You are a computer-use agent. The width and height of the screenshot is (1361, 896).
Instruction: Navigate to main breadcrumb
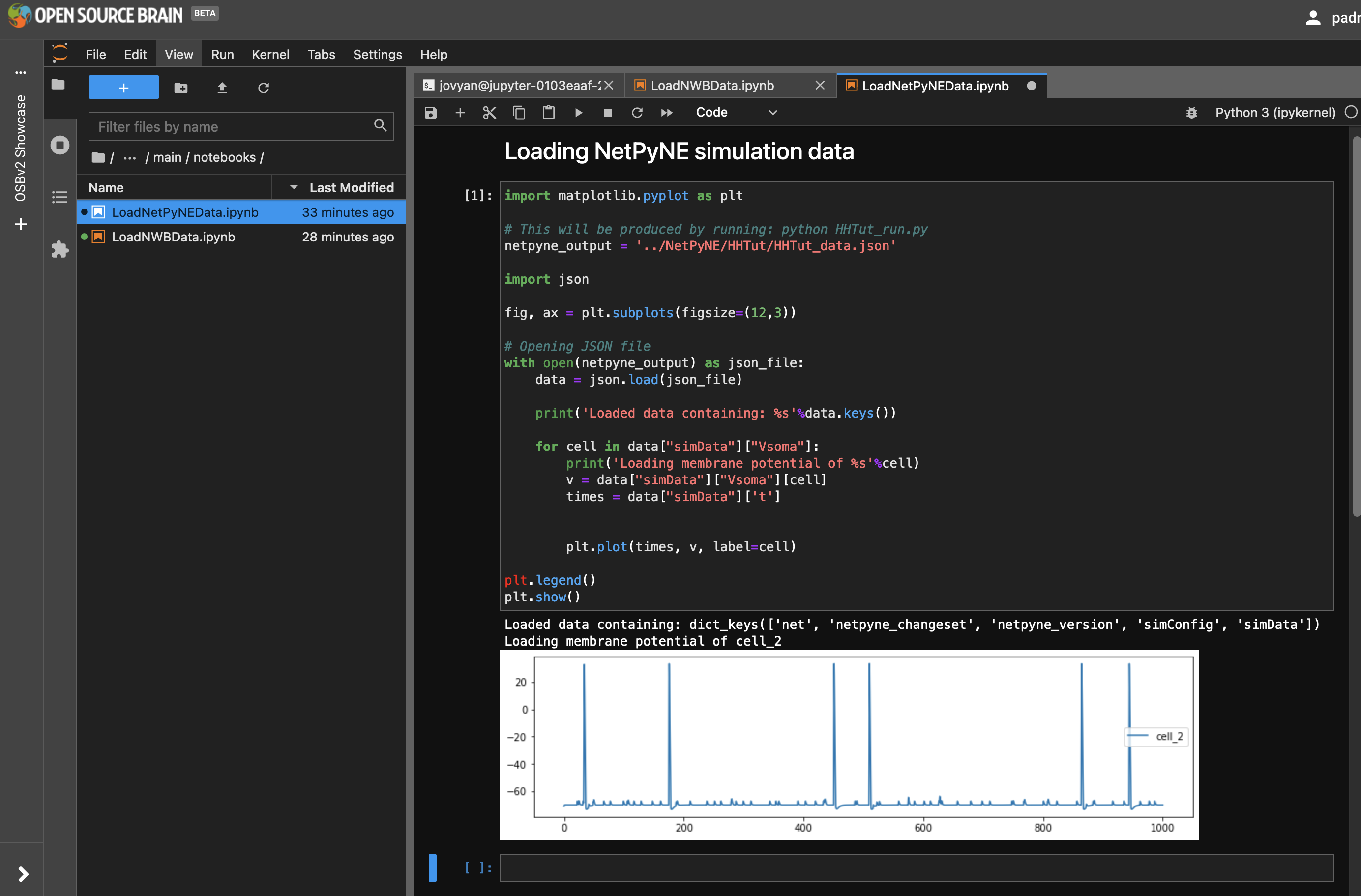click(x=167, y=157)
